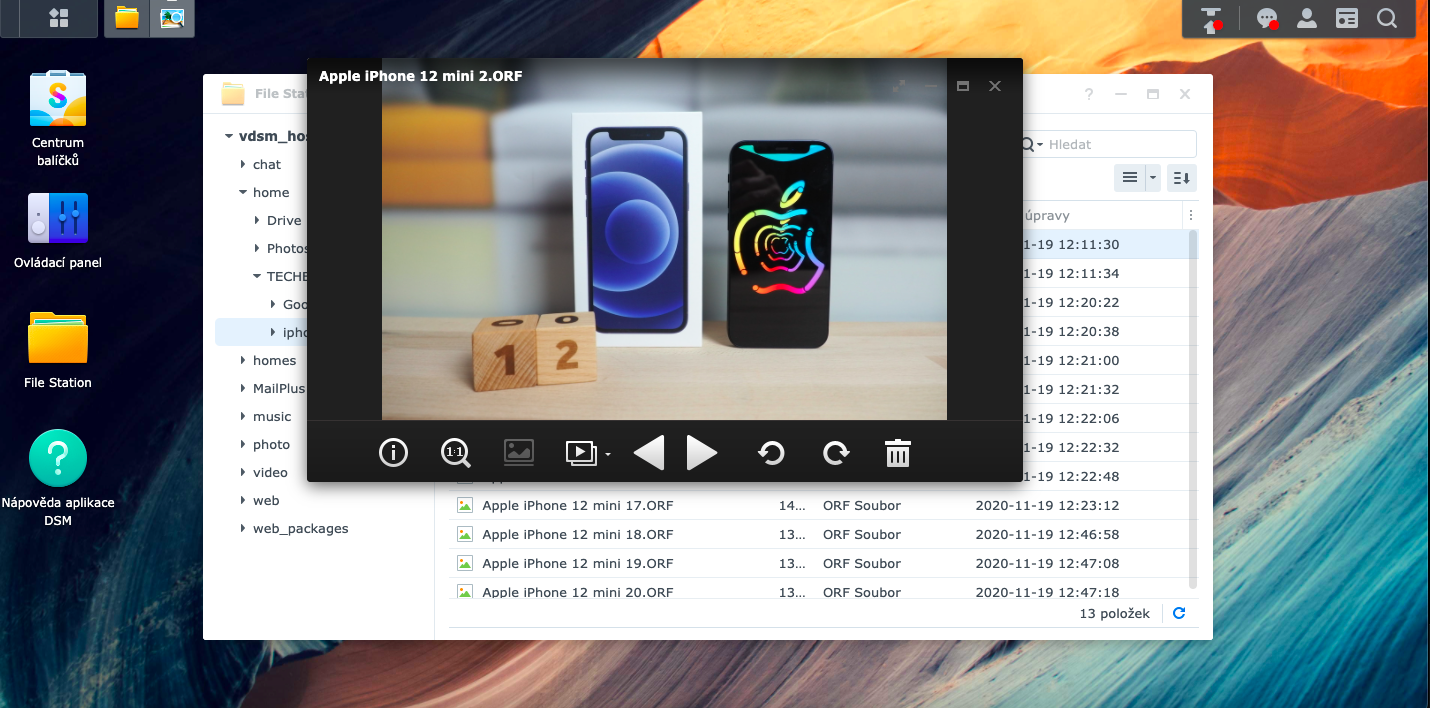The height and width of the screenshot is (708, 1430).
Task: Collapse the home folder arrow
Action: 243,192
